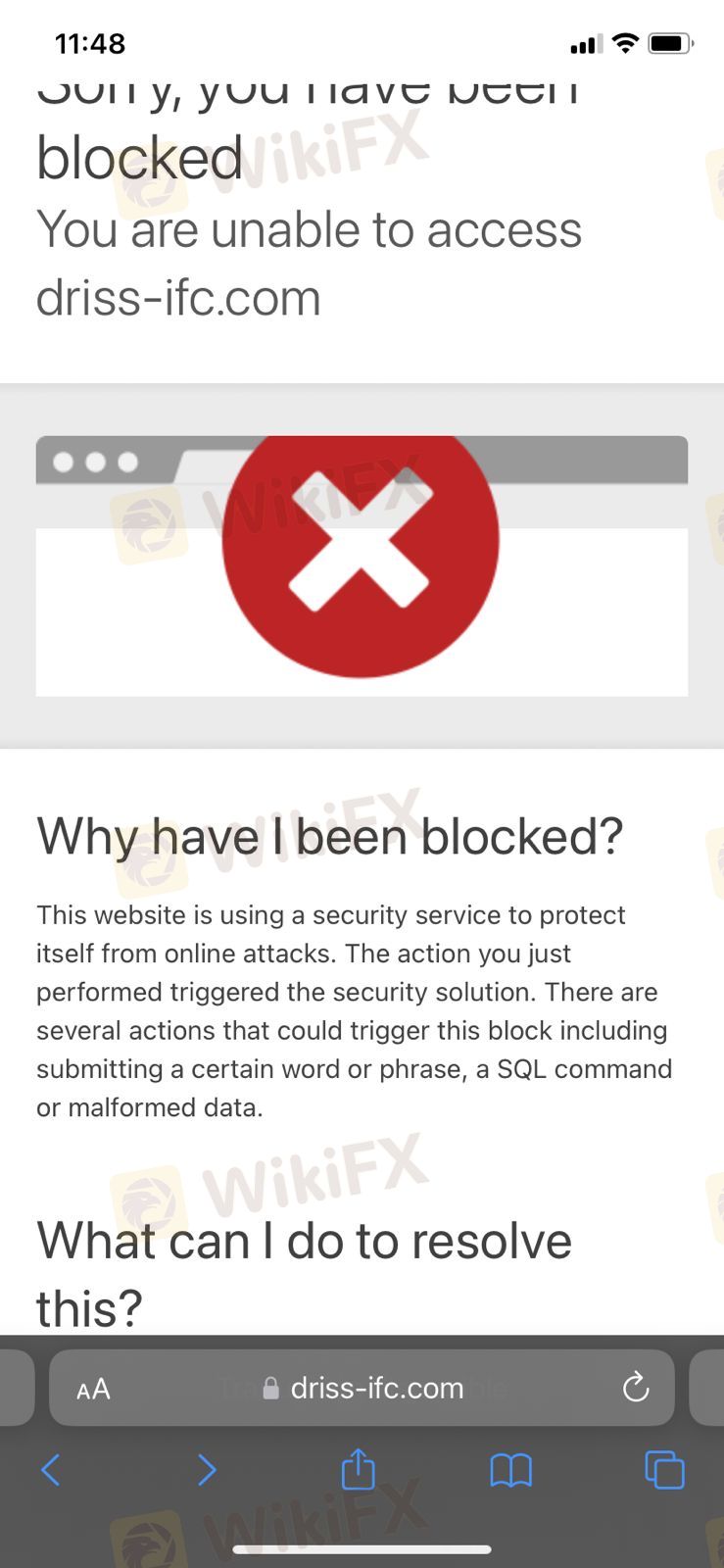724x1568 pixels.
Task: Tap the Wi-Fi status icon
Action: coord(625,43)
